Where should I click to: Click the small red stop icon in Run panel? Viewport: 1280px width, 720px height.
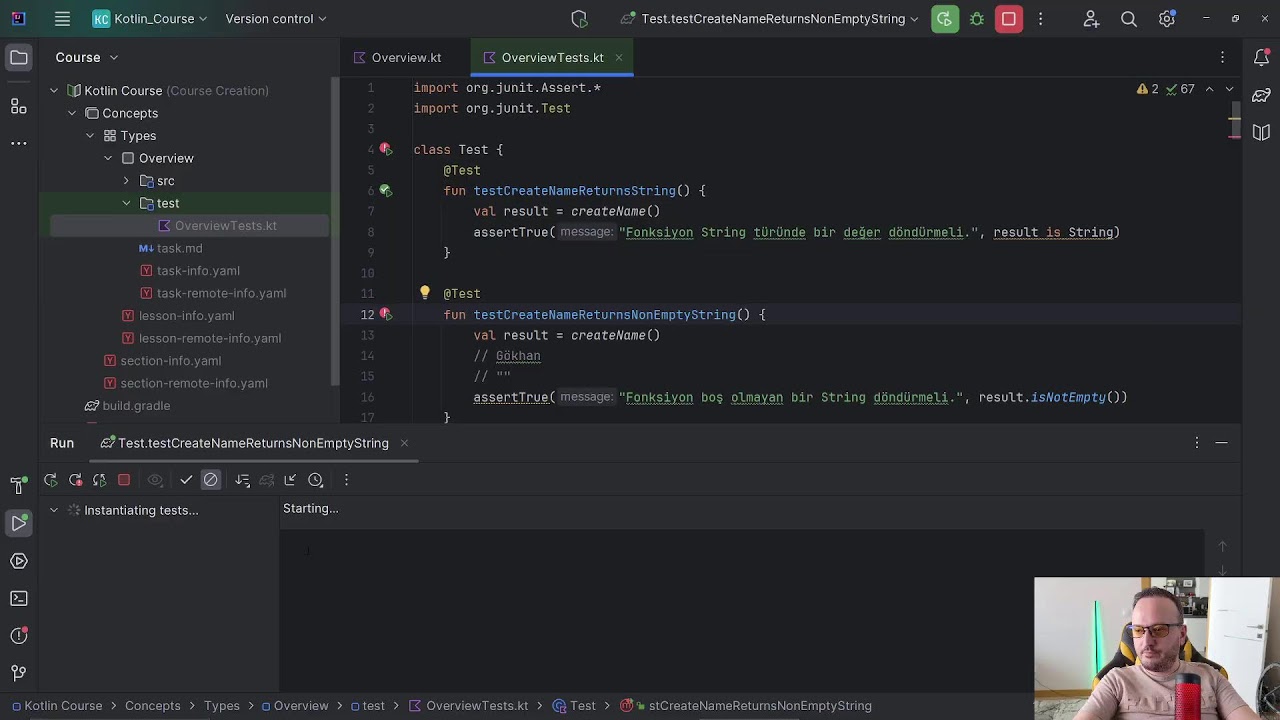[124, 480]
